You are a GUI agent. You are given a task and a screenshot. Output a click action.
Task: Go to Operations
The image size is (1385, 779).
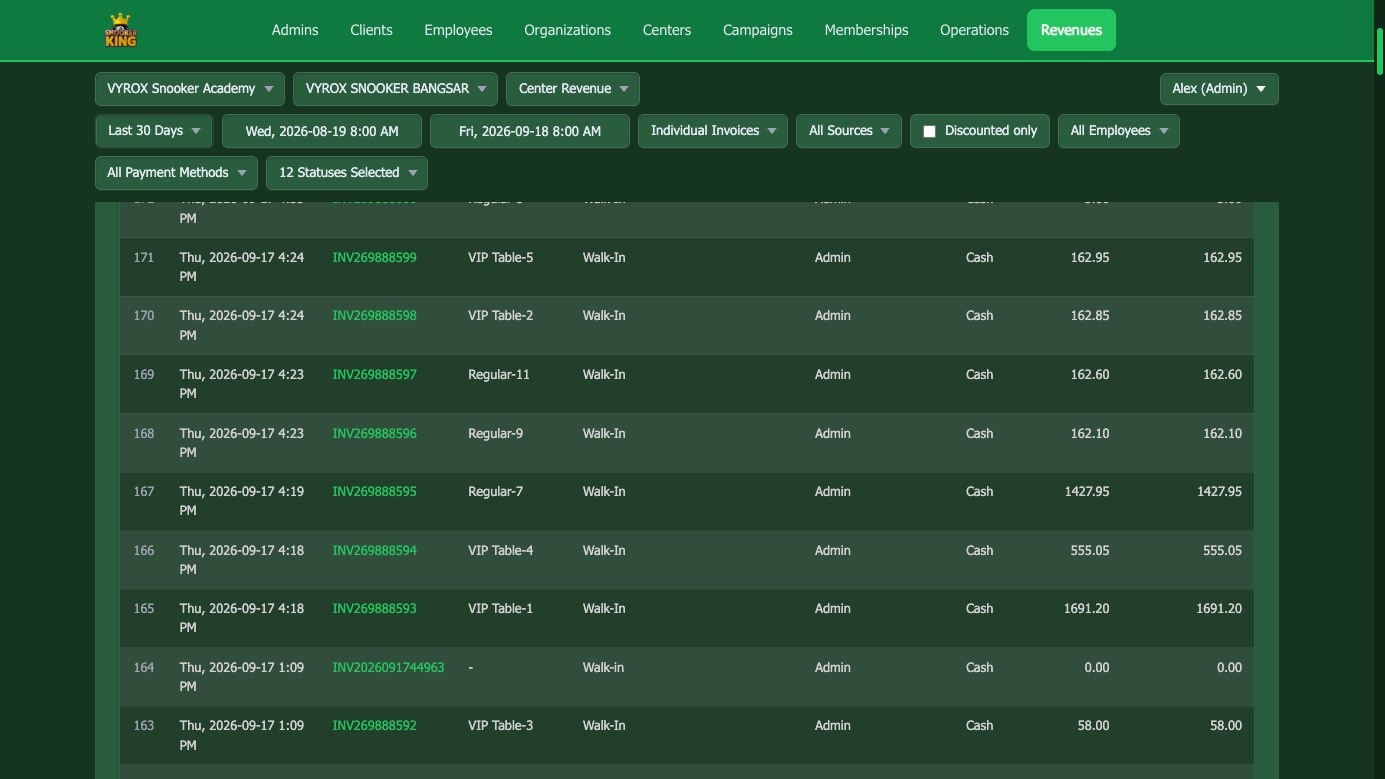click(x=974, y=30)
